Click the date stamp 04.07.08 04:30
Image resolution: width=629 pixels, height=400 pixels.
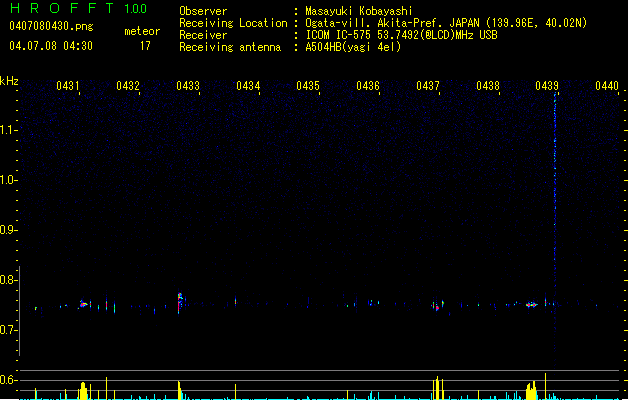tap(51, 46)
